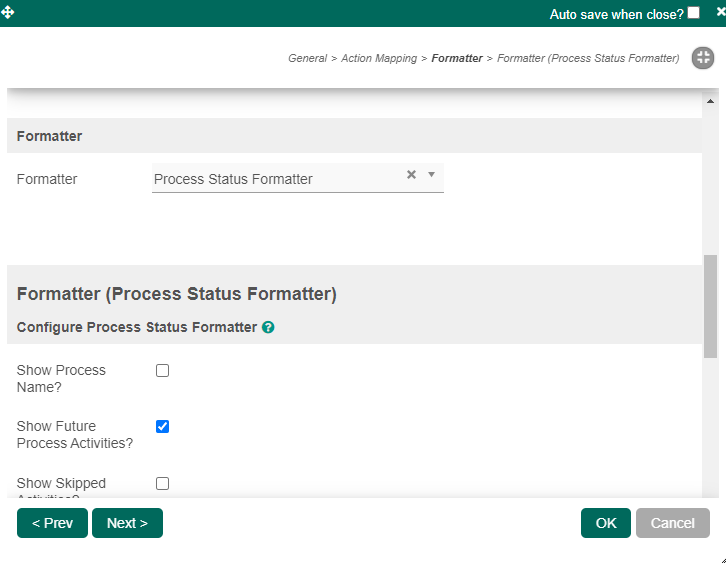The width and height of the screenshot is (726, 564).
Task: Open Action Mapping breadcrumb step
Action: [x=379, y=58]
